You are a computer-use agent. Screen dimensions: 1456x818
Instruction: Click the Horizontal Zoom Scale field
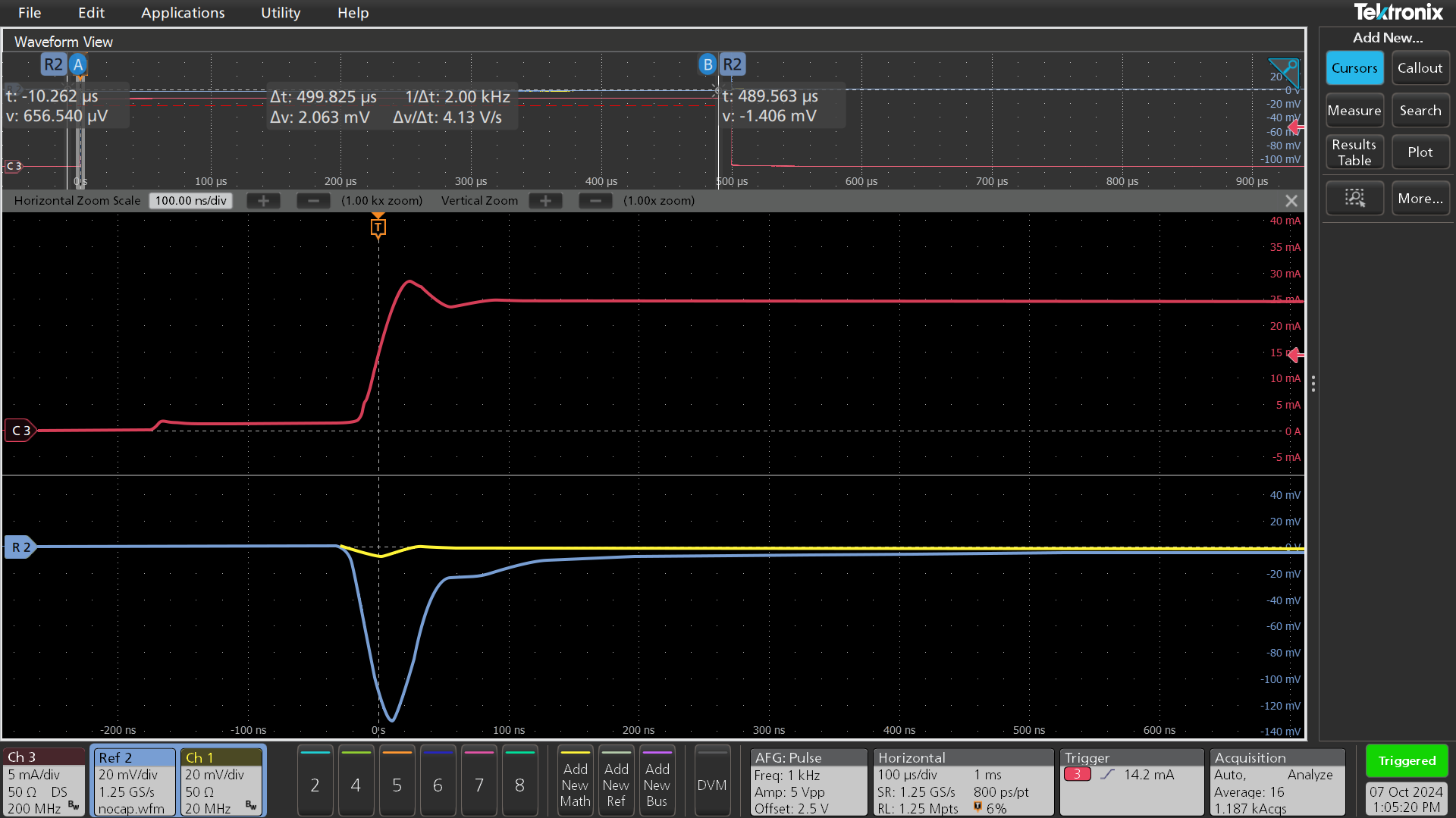click(190, 201)
